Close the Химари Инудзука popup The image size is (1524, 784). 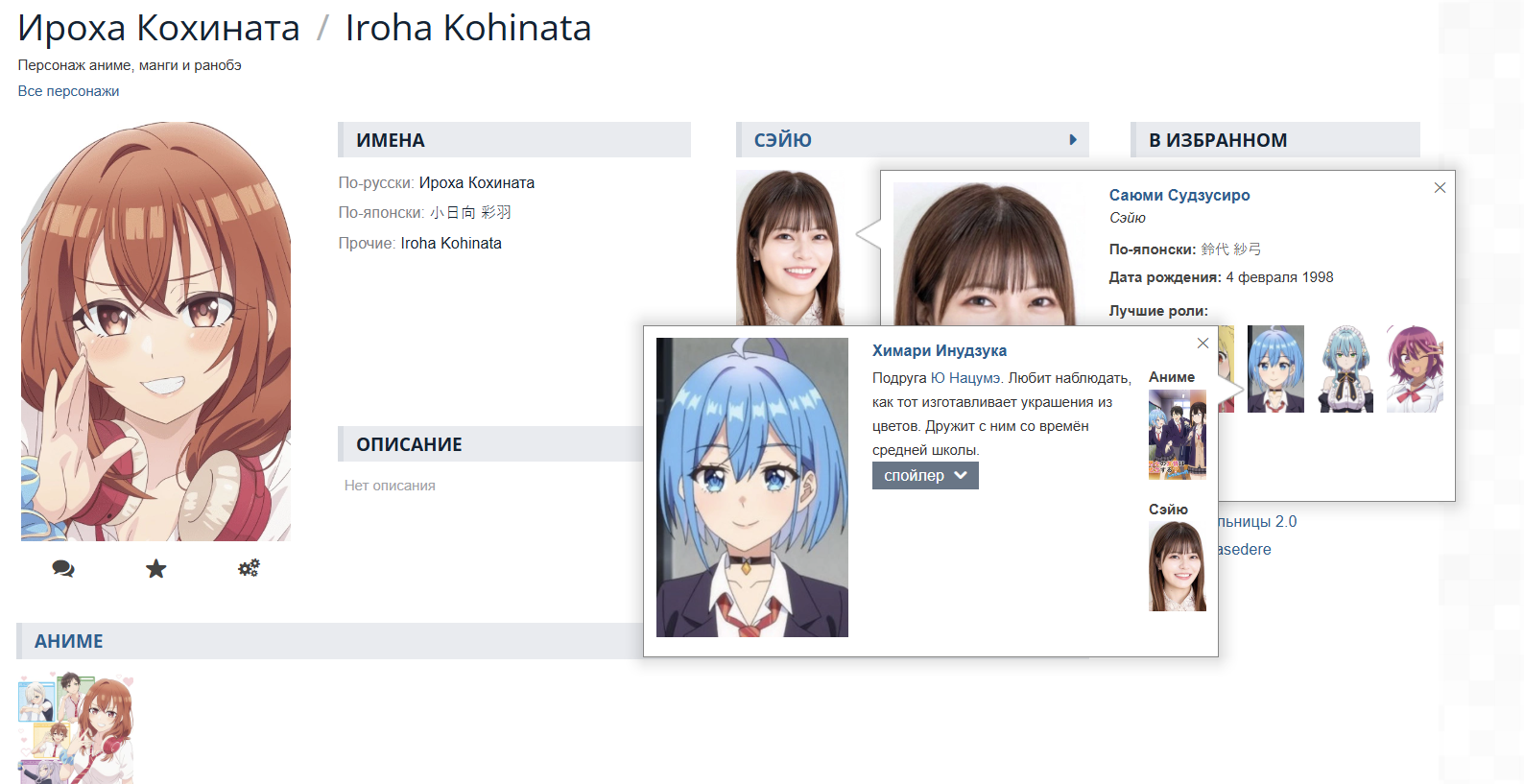[1203, 344]
